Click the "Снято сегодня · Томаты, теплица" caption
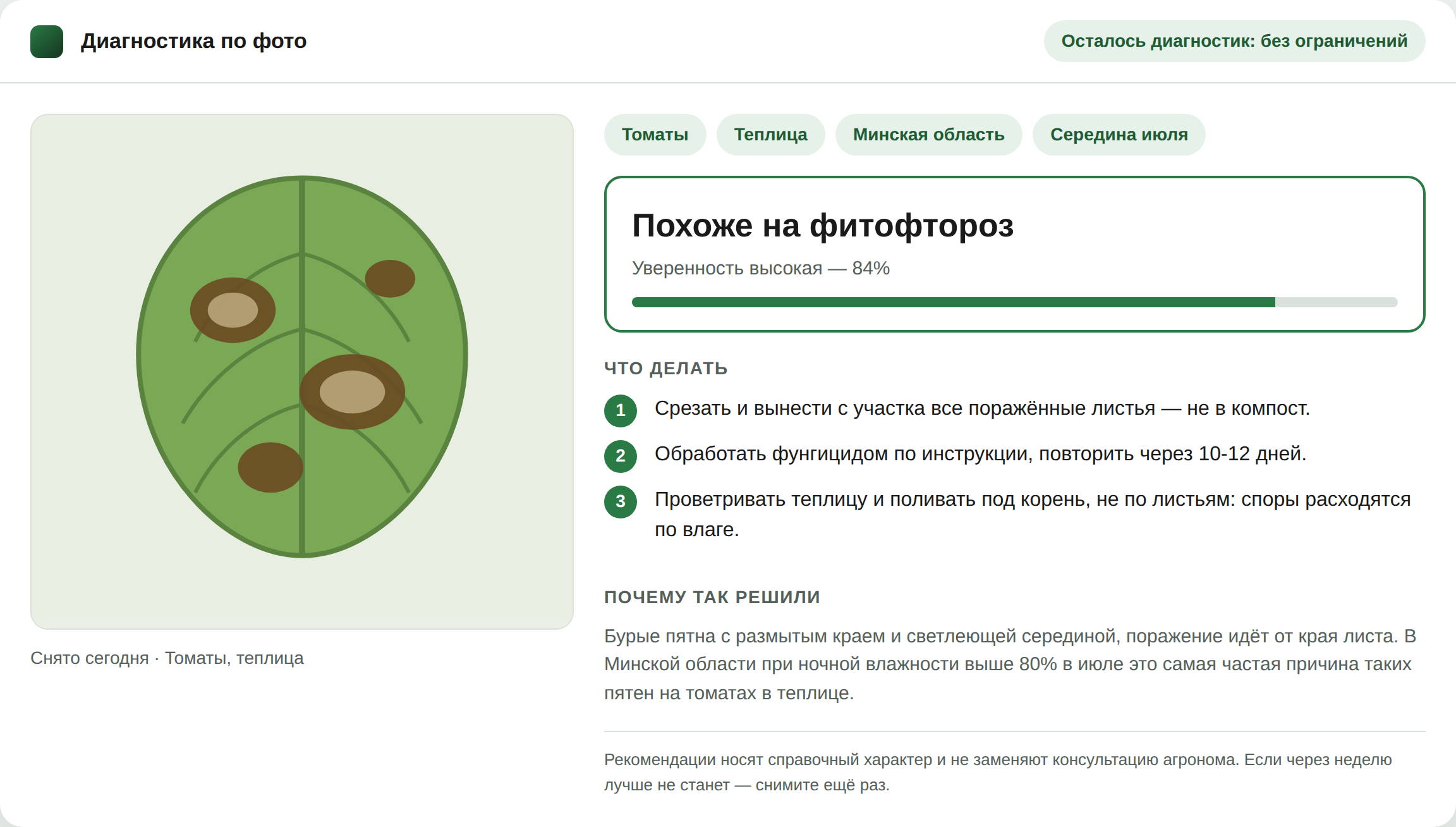This screenshot has height=827, width=1456. (x=167, y=658)
